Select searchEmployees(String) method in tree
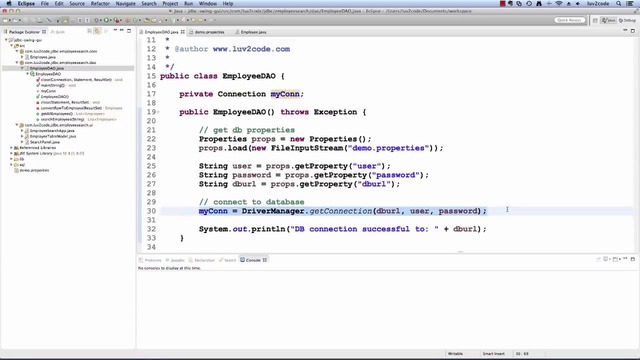The width and height of the screenshot is (640, 360). click(x=62, y=120)
